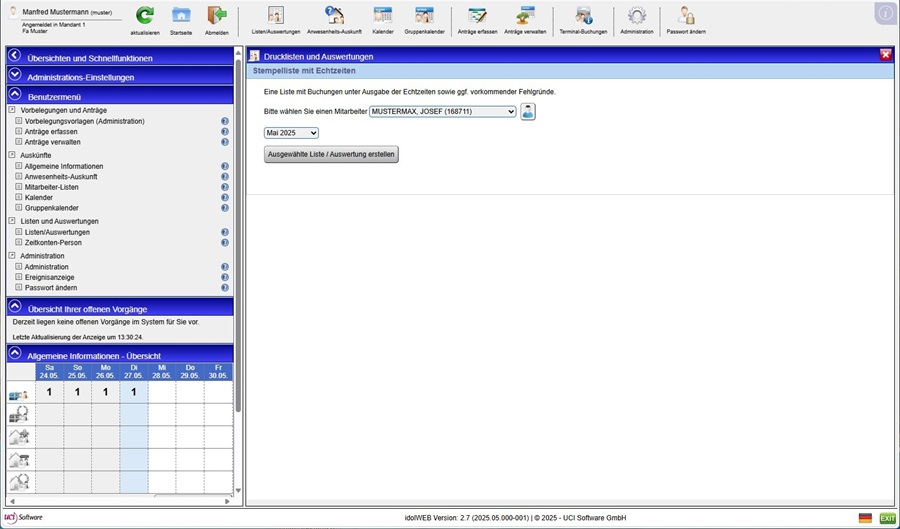Click Ausgewählte Liste / Auswertung erstellen button
This screenshot has height=529, width=900.
[x=331, y=154]
